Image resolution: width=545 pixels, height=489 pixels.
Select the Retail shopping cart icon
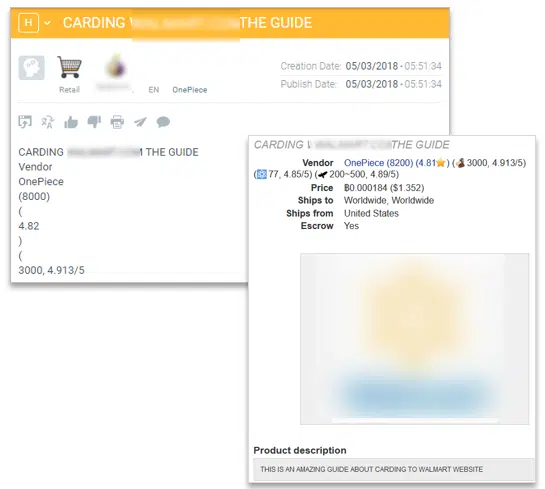[70, 67]
